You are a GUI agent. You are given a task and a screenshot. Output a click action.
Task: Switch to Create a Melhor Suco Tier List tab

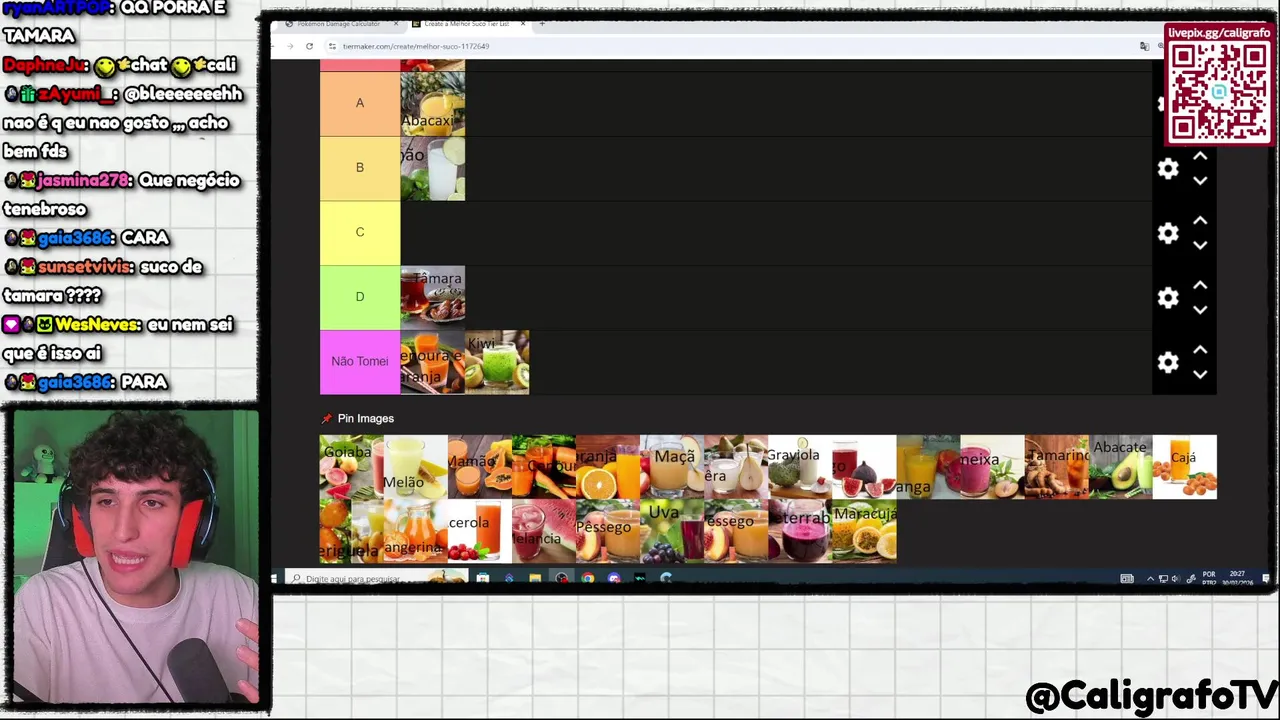tap(466, 23)
